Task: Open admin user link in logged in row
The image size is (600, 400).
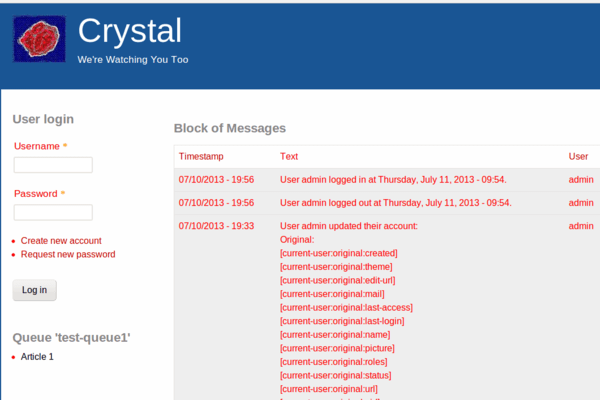Action: coord(581,180)
